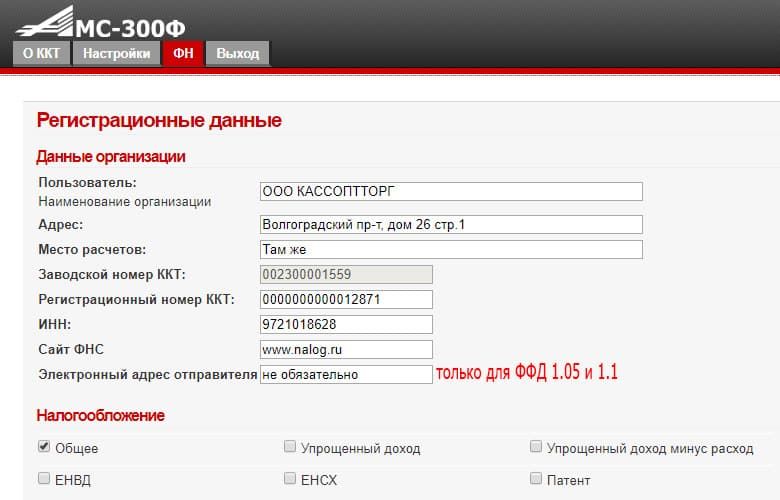Click the Пользователь: label
The width and height of the screenshot is (780, 500).
88,183
